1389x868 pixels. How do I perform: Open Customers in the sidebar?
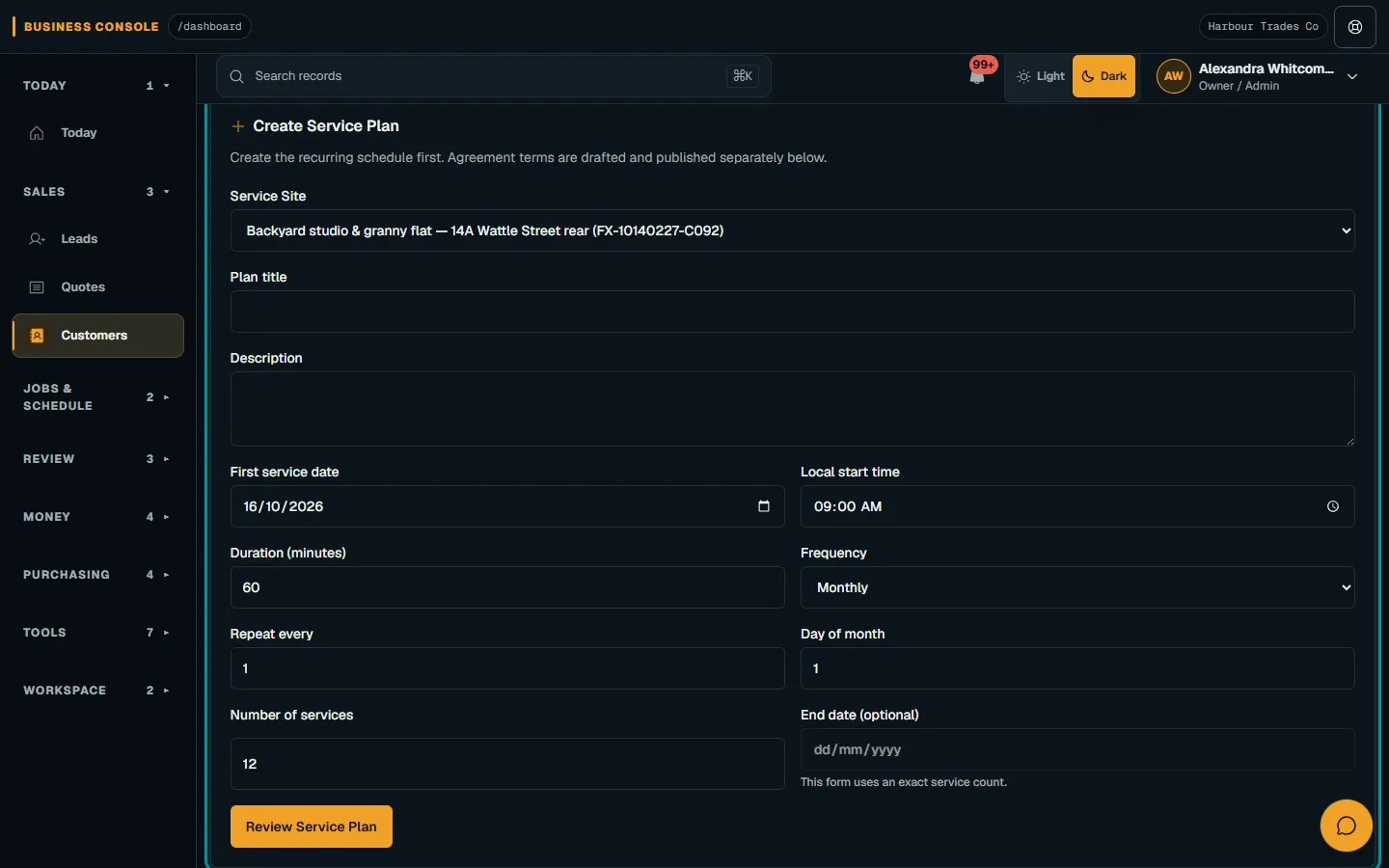(97, 336)
